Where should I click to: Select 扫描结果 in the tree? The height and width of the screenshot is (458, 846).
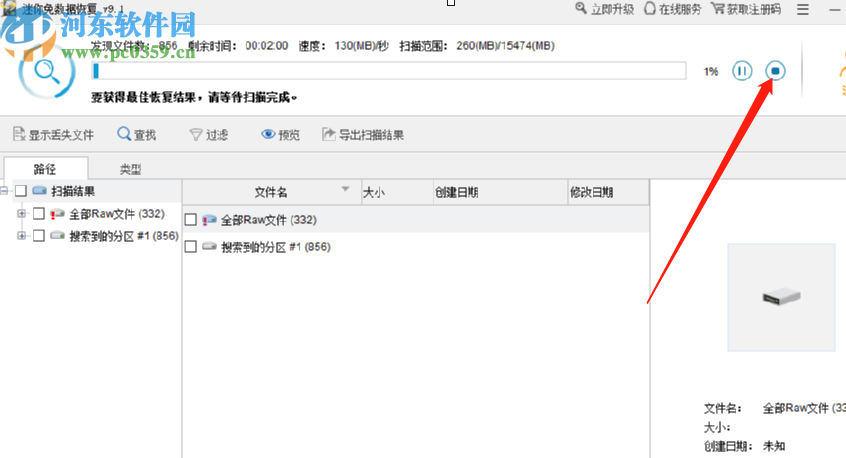73,191
